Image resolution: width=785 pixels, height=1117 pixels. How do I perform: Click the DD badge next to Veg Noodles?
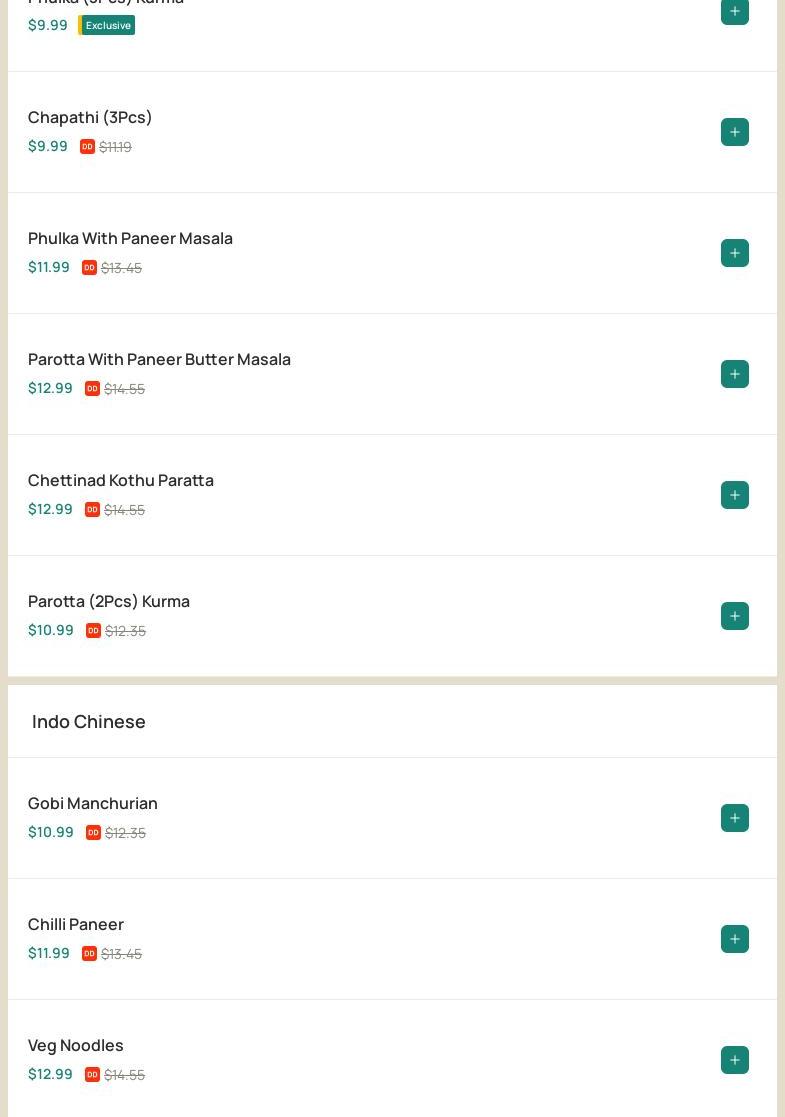pos(92,1074)
